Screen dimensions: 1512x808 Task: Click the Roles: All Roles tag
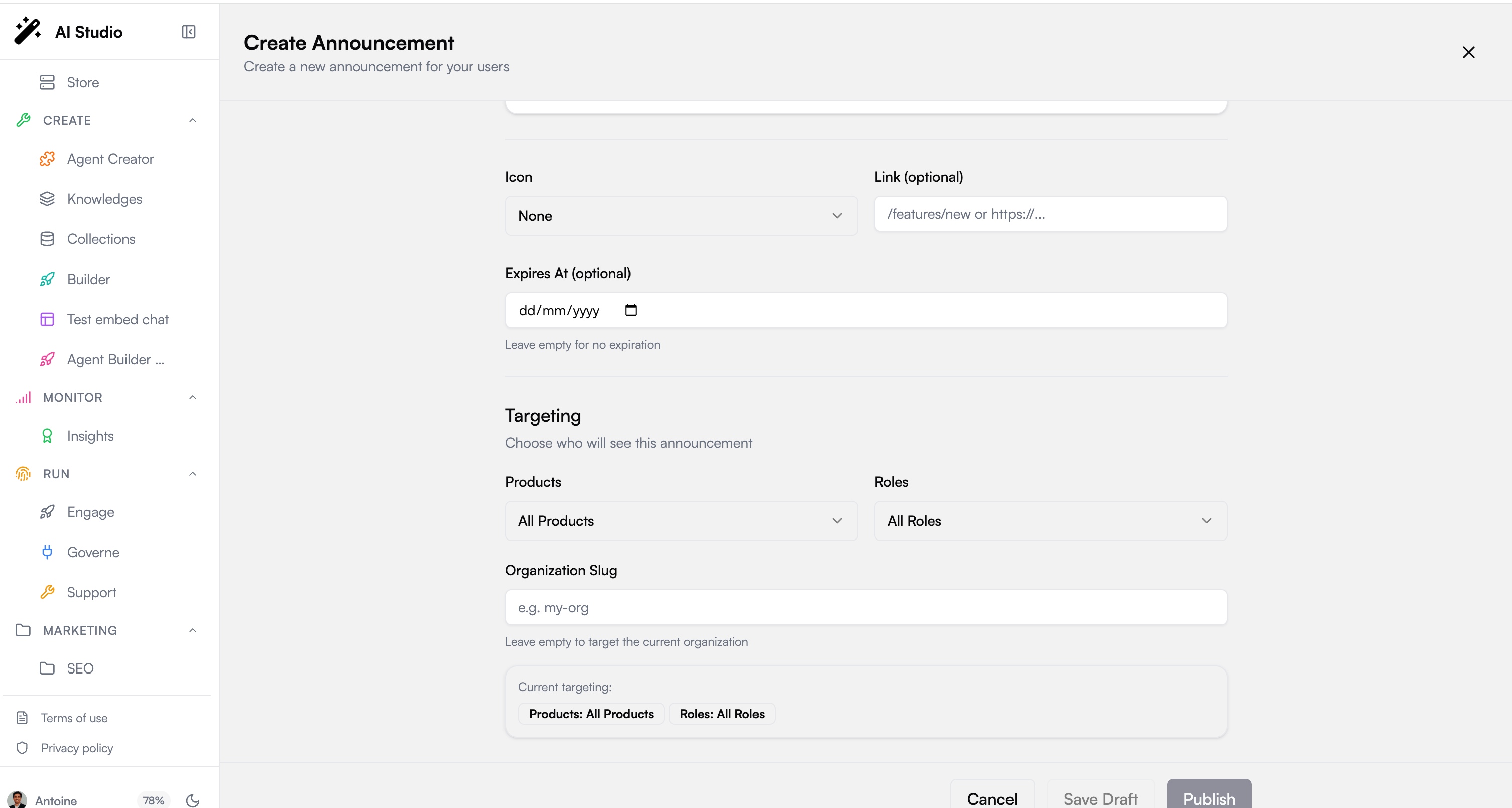[x=722, y=714]
